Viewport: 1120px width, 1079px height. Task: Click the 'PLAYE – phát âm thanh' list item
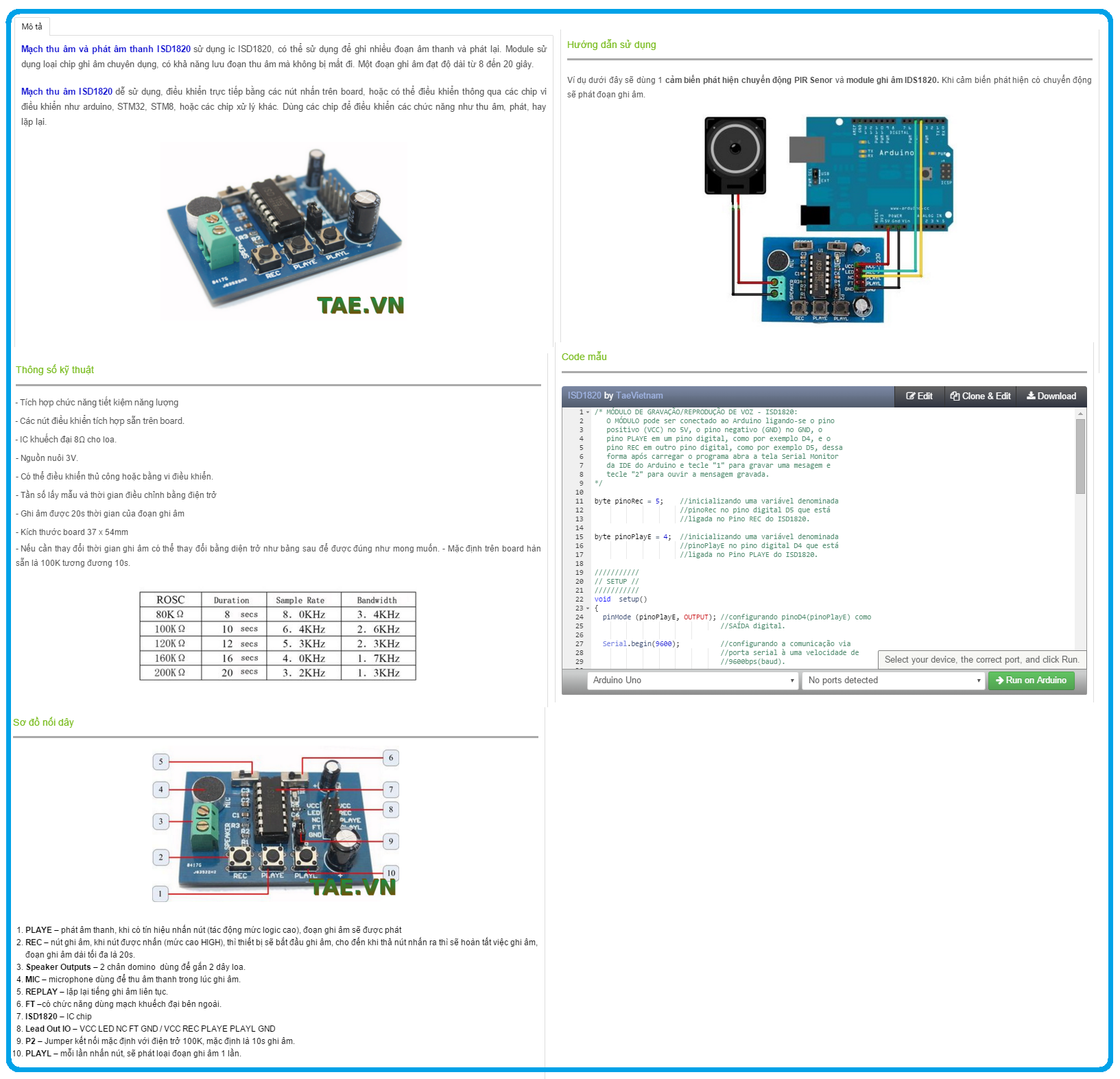click(213, 930)
